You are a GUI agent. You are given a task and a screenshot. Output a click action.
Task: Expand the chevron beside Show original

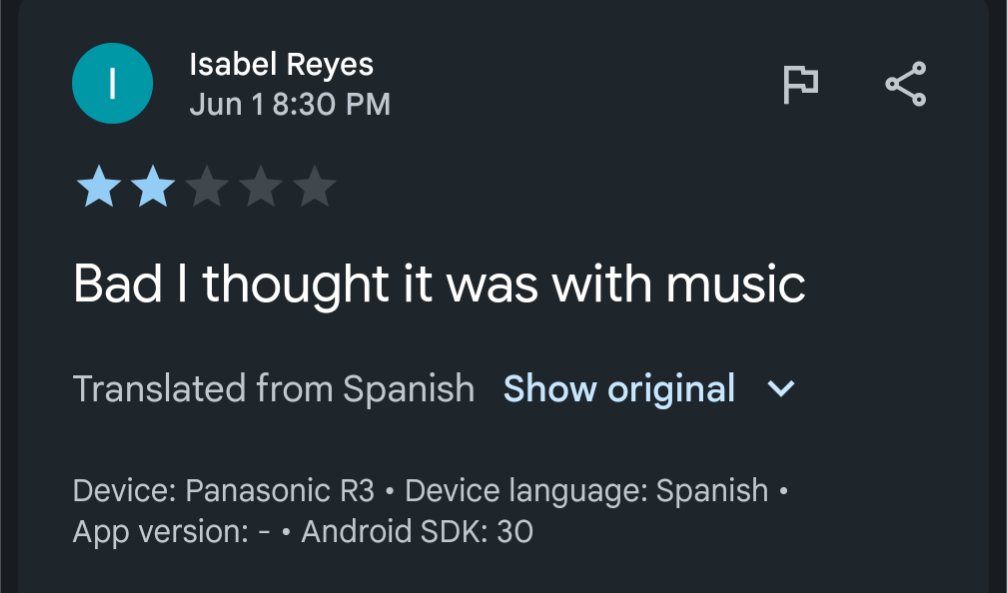pyautogui.click(x=781, y=389)
